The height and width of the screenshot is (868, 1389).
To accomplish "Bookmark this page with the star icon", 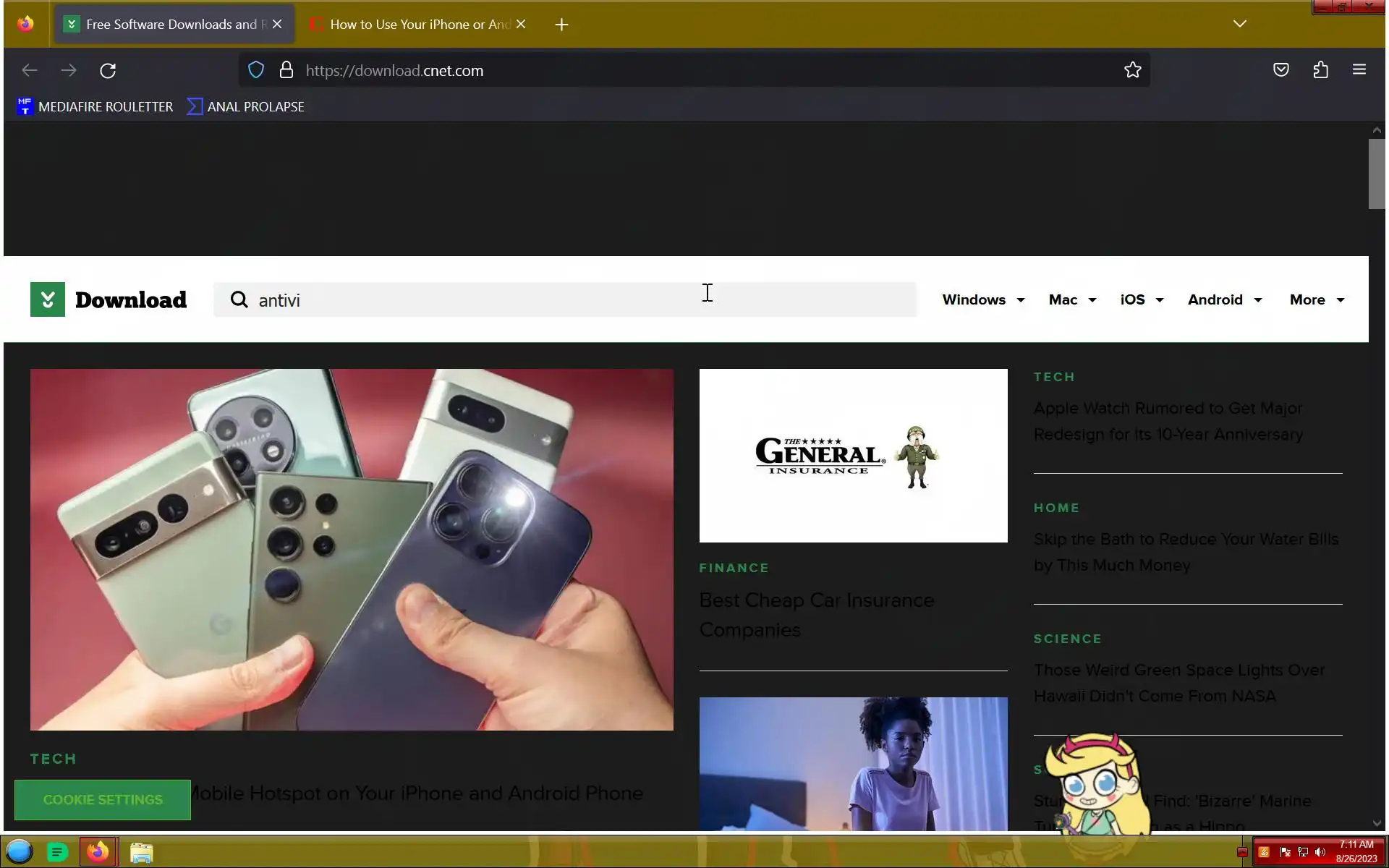I will 1132,70.
